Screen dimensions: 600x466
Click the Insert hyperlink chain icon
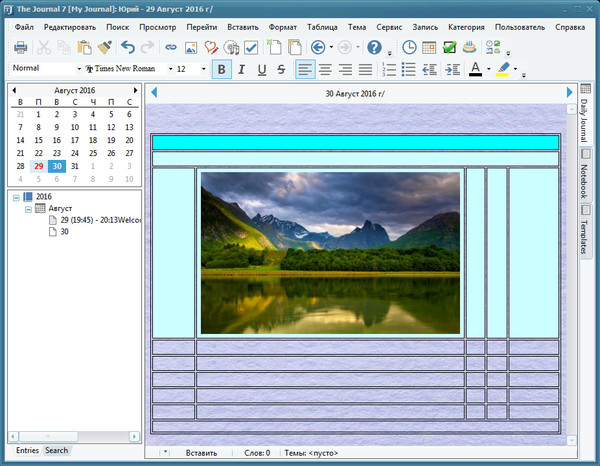click(x=170, y=47)
